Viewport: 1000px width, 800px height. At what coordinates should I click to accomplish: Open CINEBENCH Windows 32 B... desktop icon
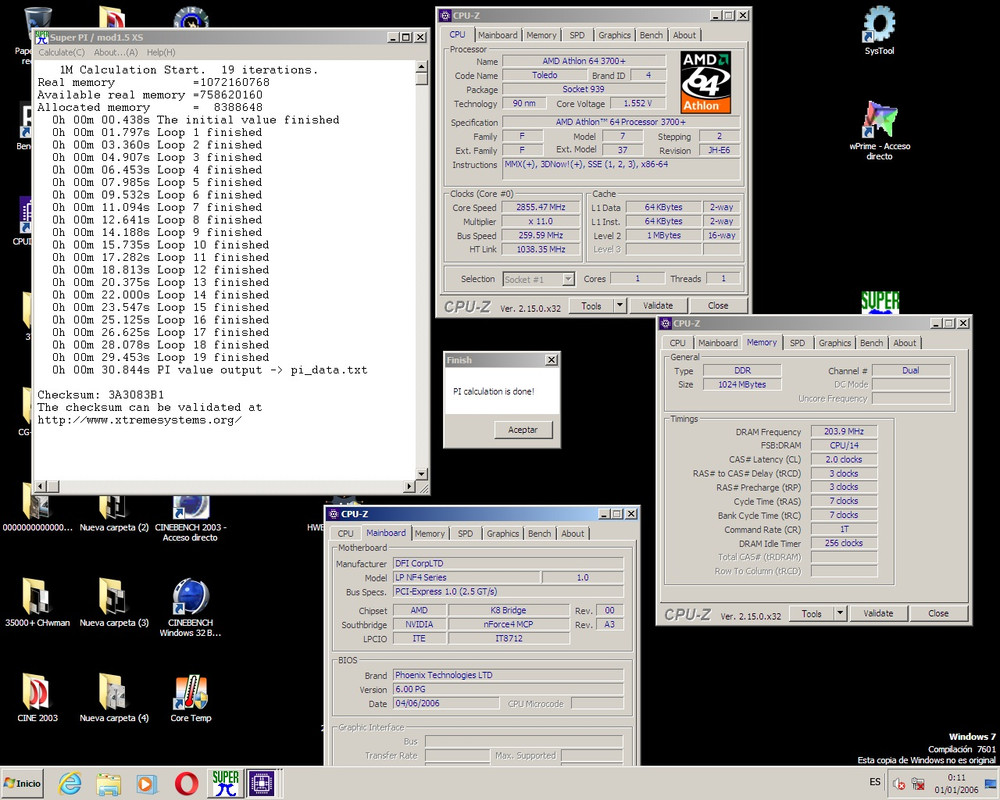[x=190, y=607]
